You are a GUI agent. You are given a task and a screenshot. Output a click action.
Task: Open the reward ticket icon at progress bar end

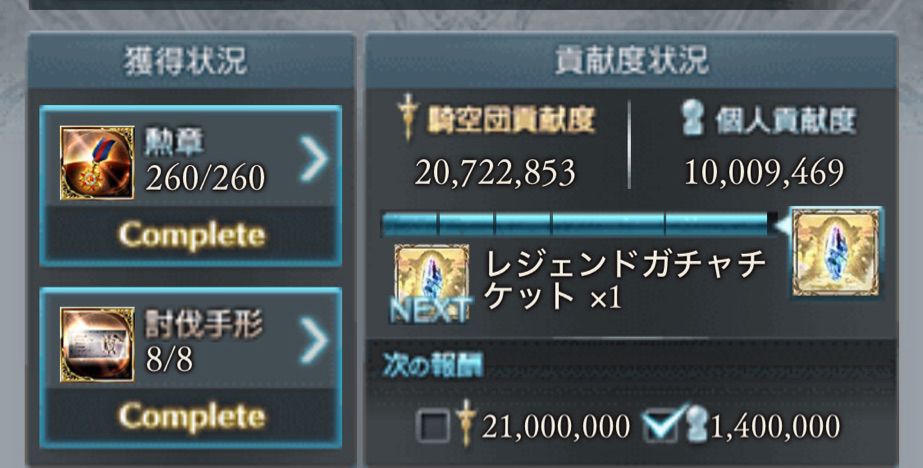[835, 253]
